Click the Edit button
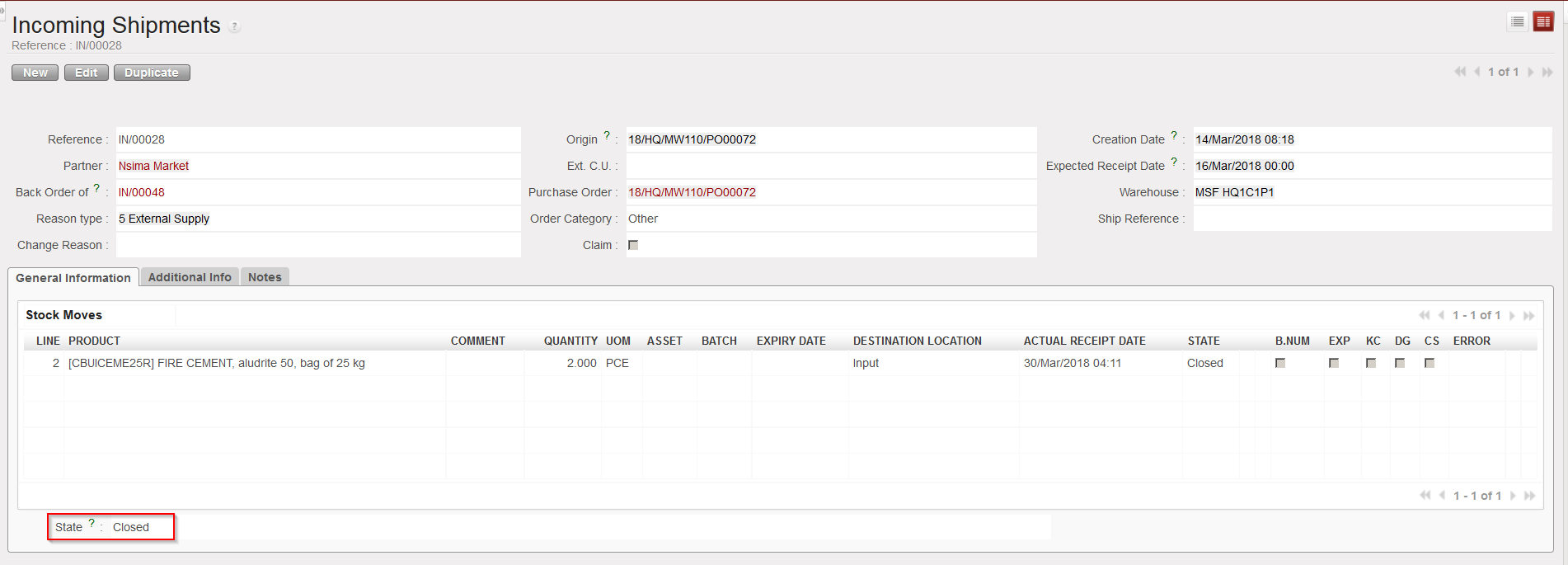1568x565 pixels. 86,73
